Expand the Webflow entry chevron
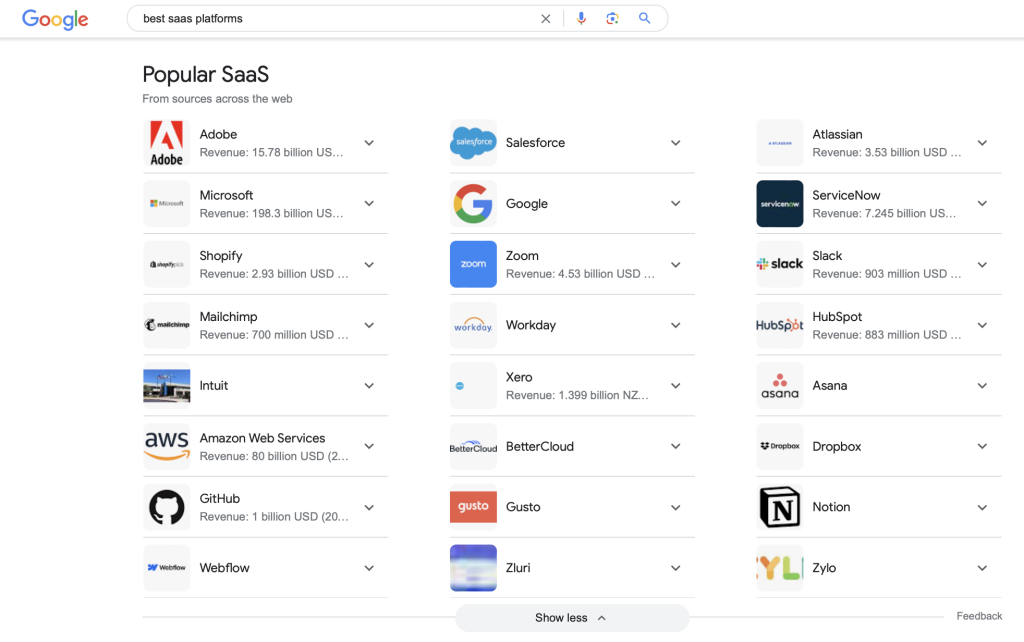The height and width of the screenshot is (642, 1024). (369, 568)
